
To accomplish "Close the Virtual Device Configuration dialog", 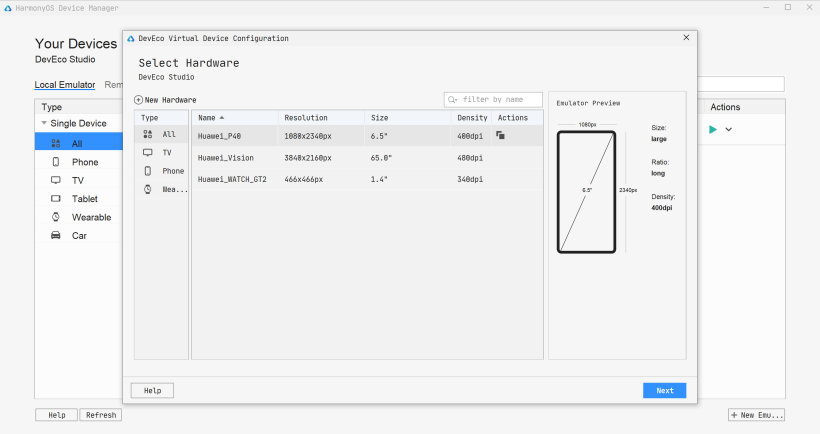I will click(686, 38).
